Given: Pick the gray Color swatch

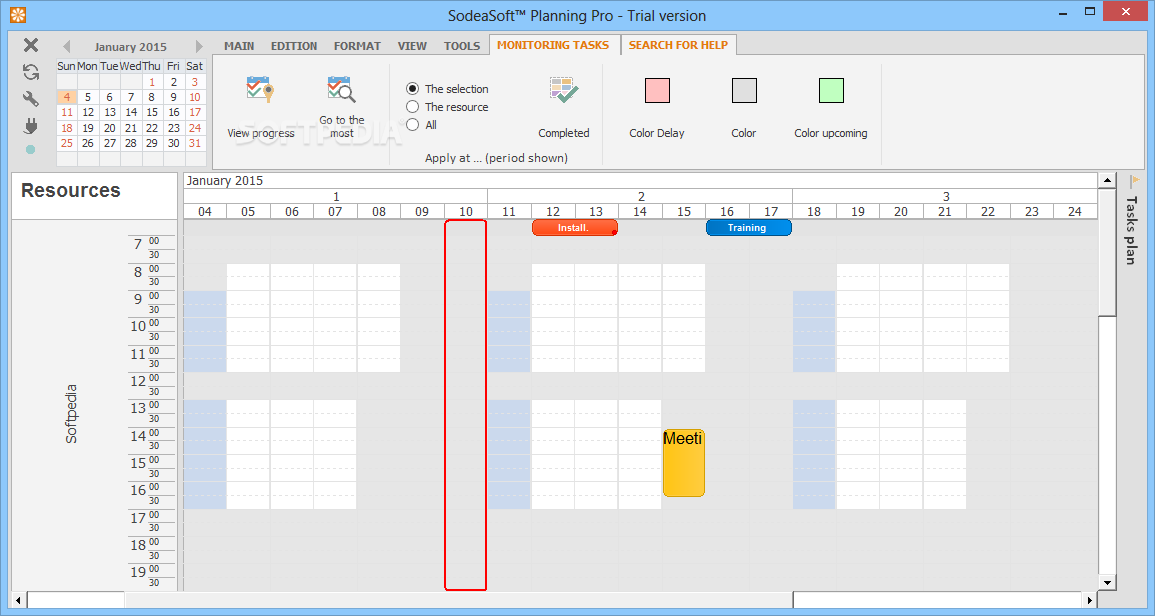Looking at the screenshot, I should coord(744,91).
